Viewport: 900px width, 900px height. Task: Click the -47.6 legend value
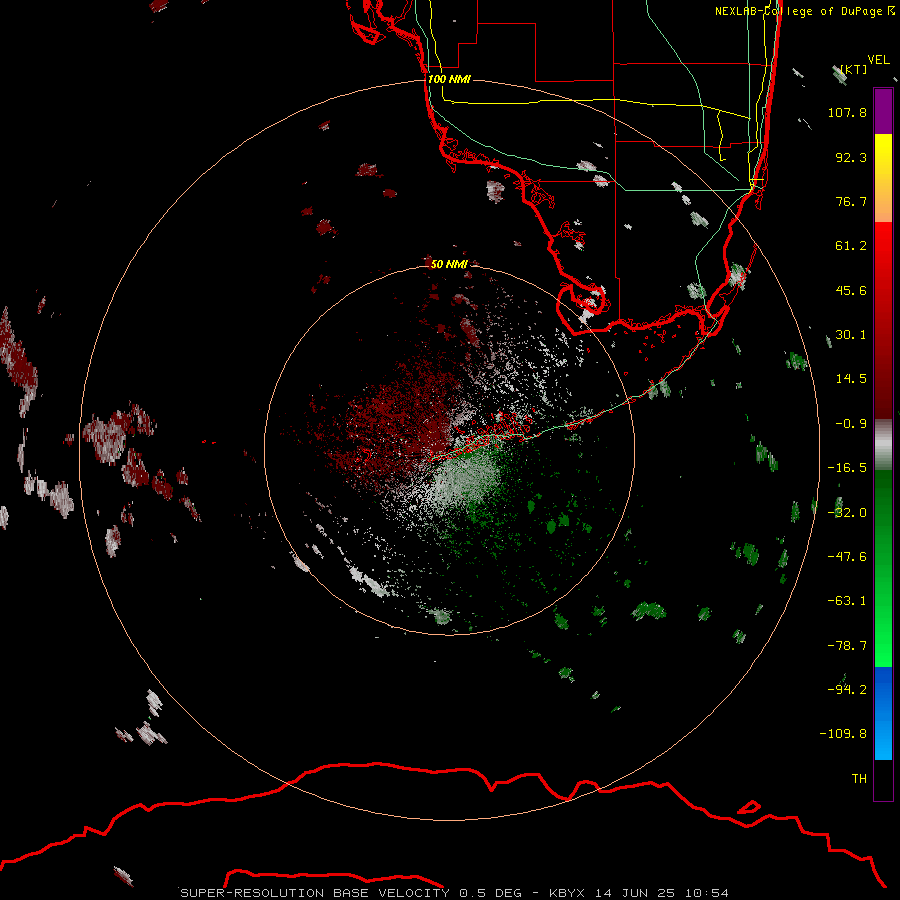(847, 557)
